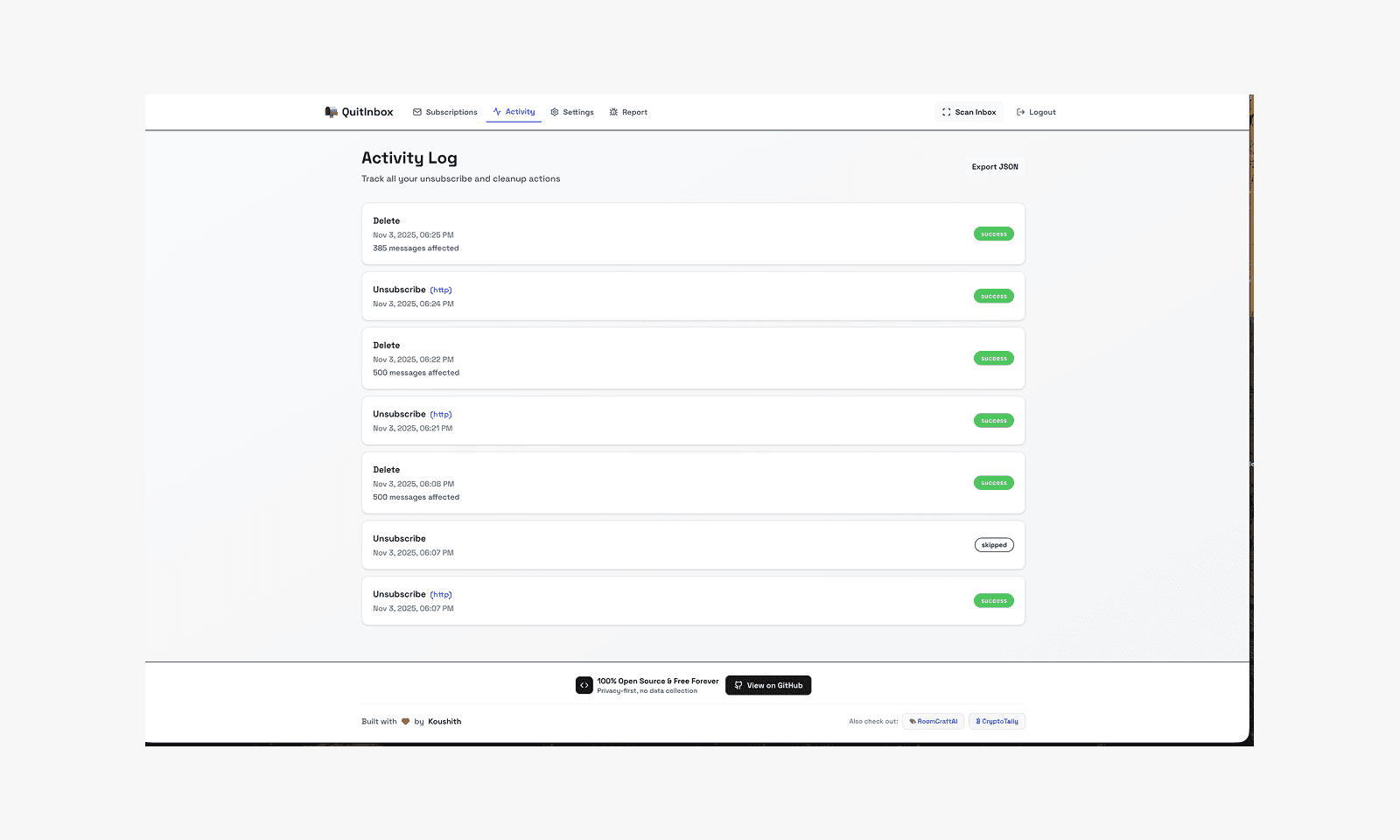Click the success badge on the first Delete entry
This screenshot has height=840, width=1400.
click(993, 234)
